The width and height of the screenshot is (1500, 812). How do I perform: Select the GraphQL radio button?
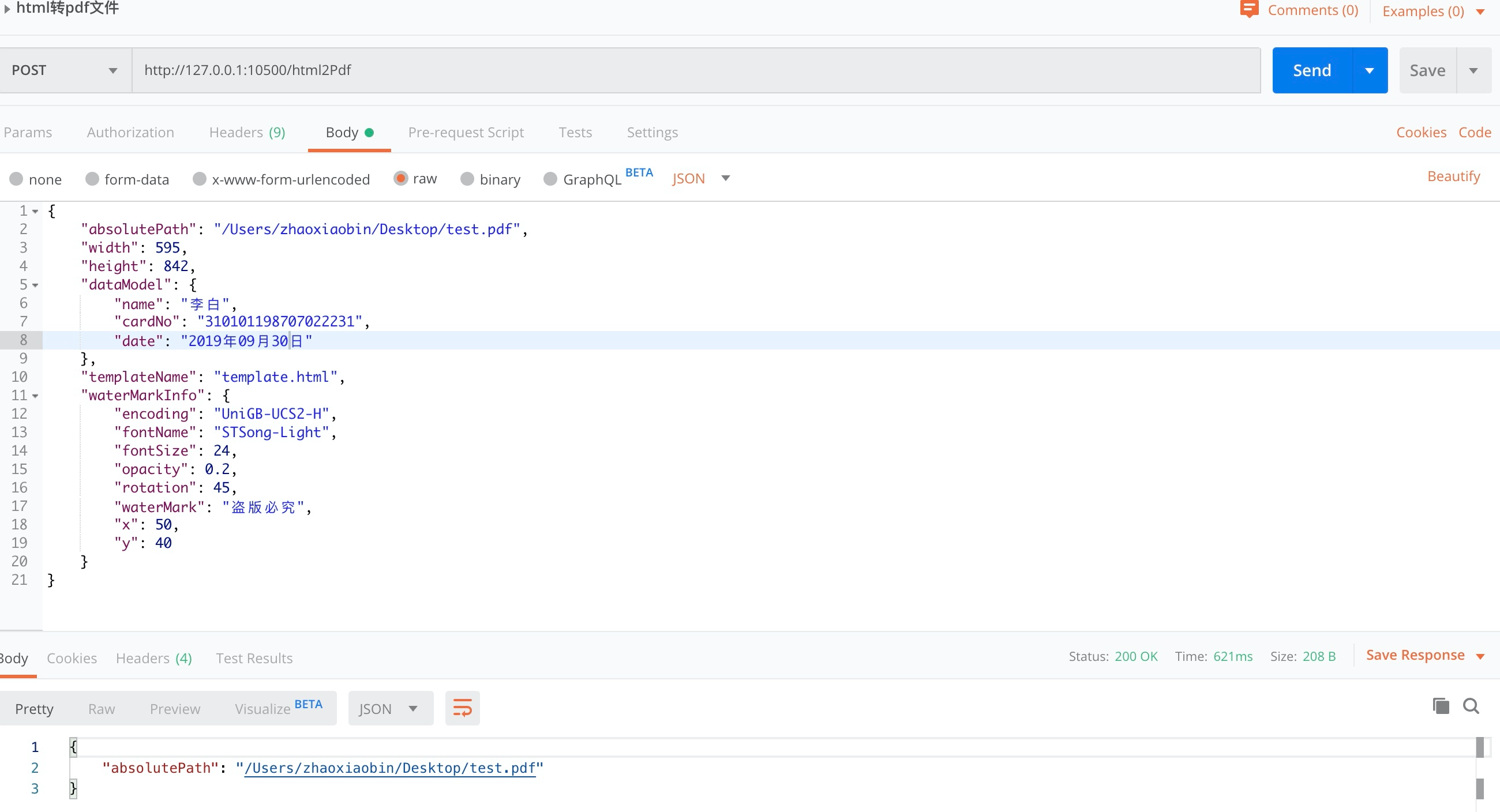(x=550, y=179)
